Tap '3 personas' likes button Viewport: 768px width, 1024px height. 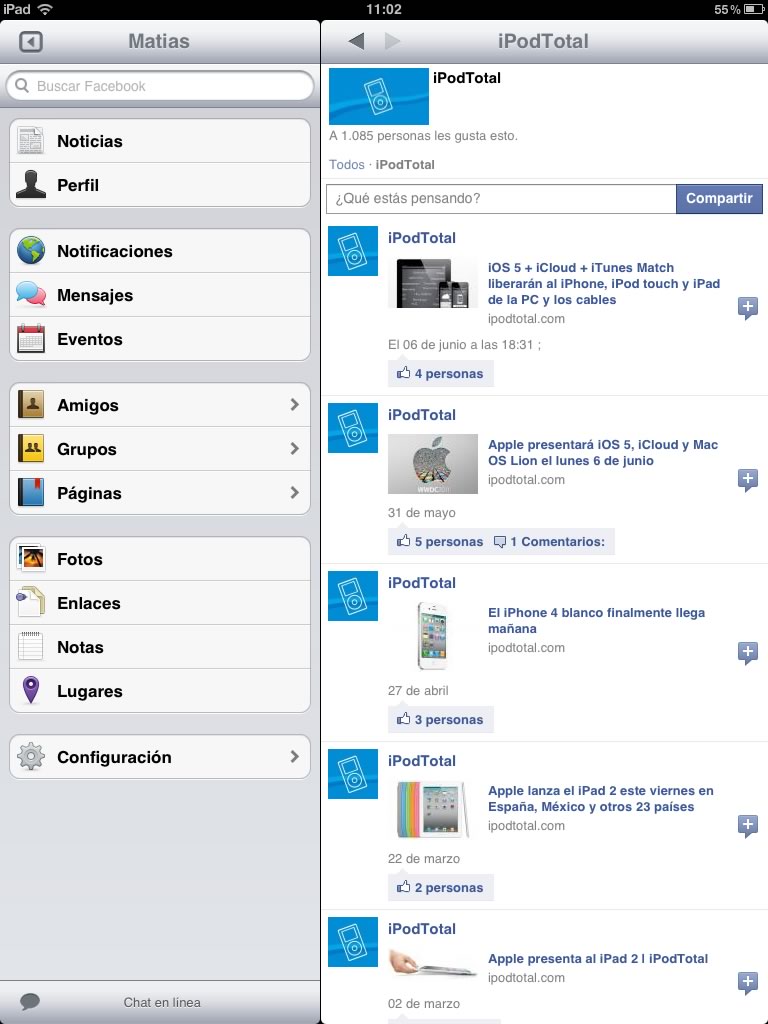click(x=441, y=719)
